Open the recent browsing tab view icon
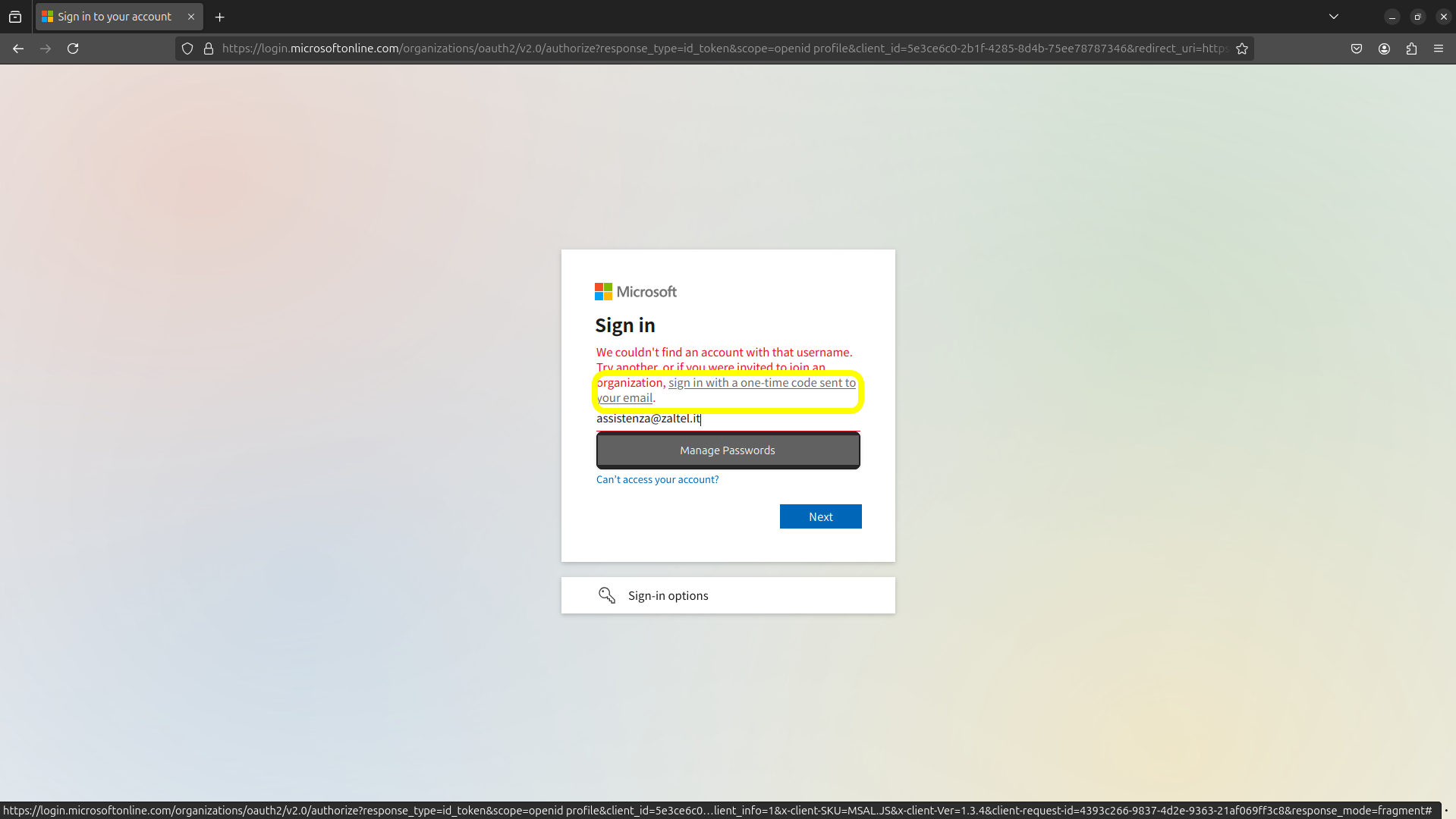 [x=15, y=17]
